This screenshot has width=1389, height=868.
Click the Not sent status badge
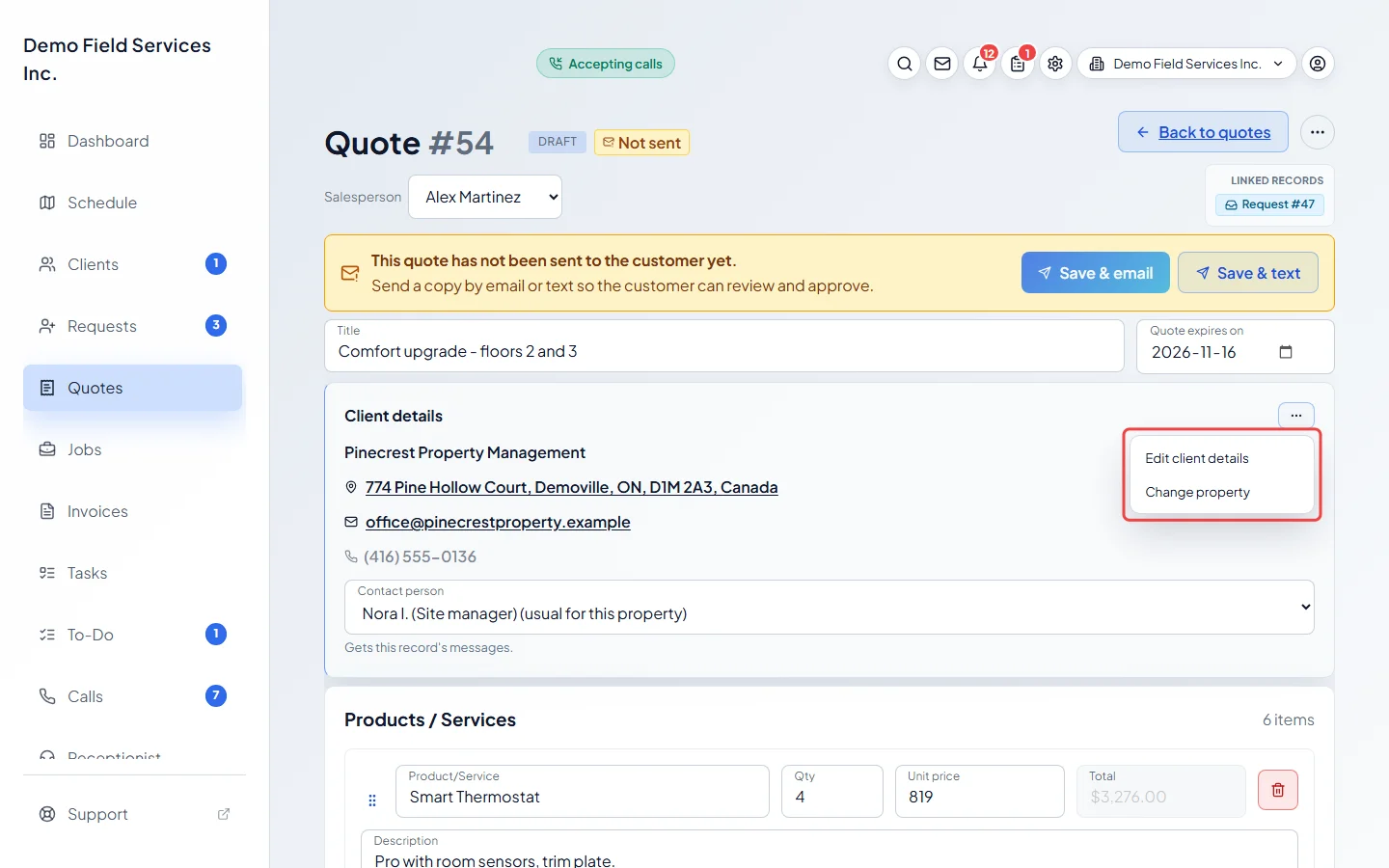coord(641,143)
